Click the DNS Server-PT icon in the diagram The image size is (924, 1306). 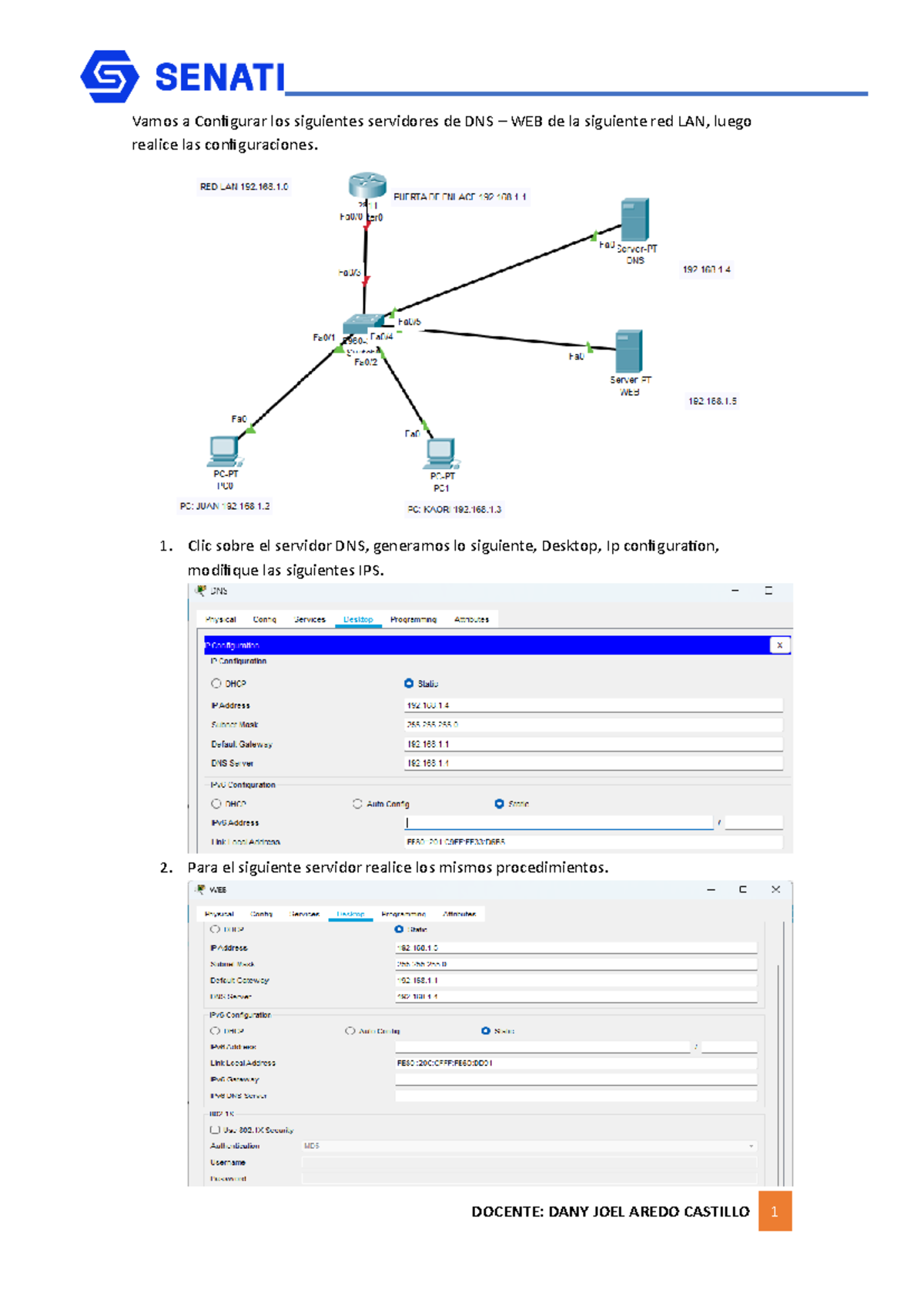point(635,220)
